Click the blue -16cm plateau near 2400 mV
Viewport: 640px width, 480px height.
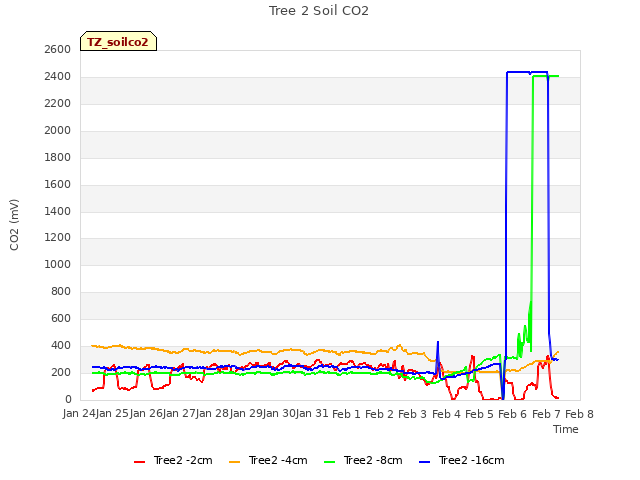pyautogui.click(x=527, y=72)
